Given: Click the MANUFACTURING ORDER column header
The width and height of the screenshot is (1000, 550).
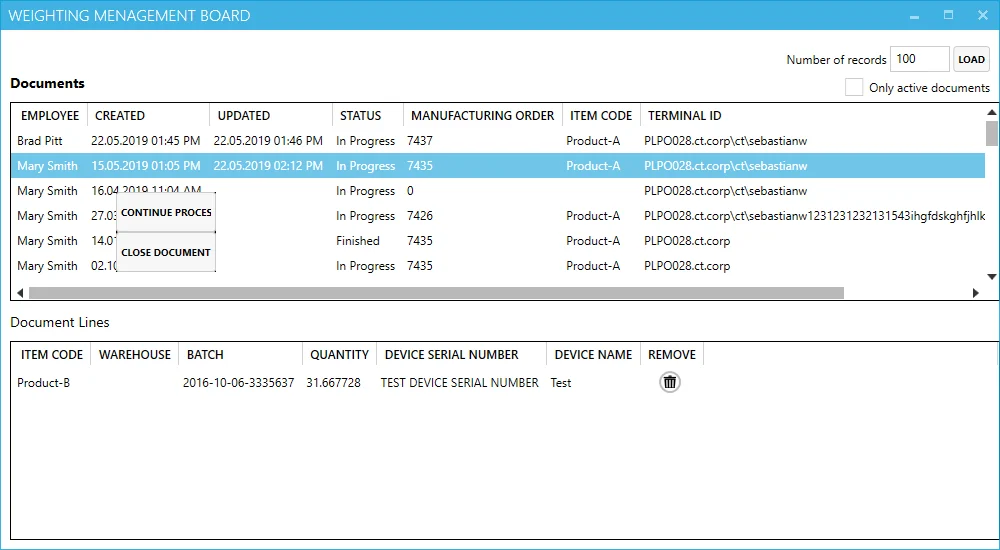Looking at the screenshot, I should click(483, 115).
